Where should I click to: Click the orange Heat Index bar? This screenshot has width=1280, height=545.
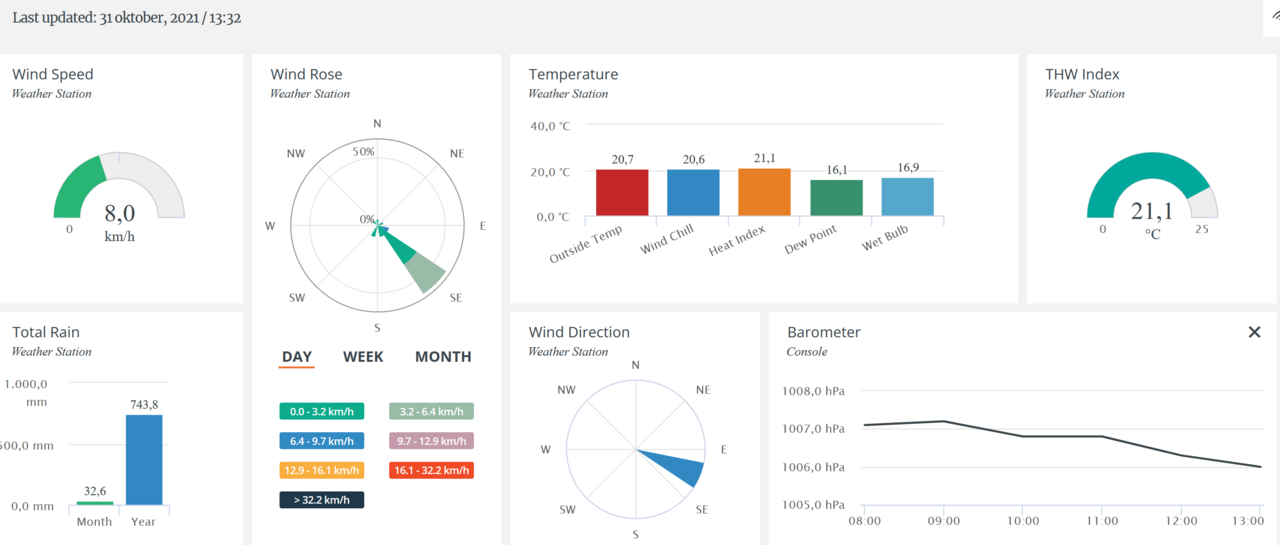pos(764,192)
